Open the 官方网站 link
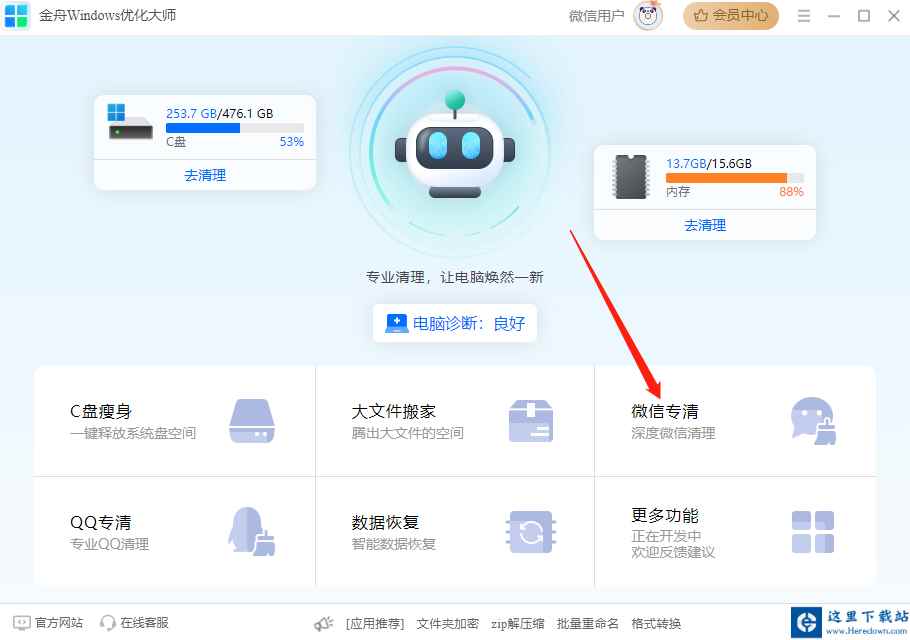910x640 pixels. click(x=48, y=623)
